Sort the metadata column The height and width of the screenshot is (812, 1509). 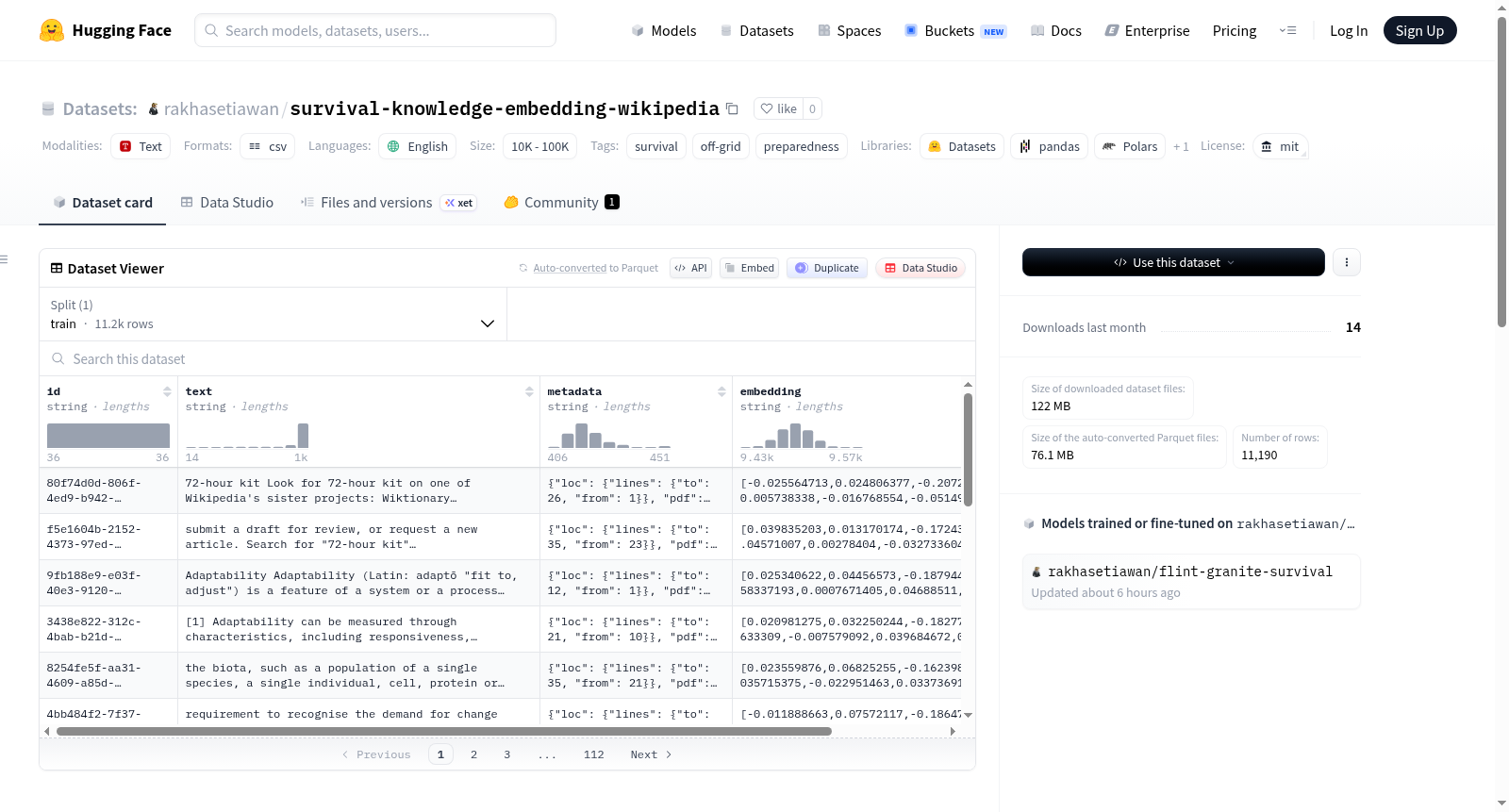coord(721,391)
